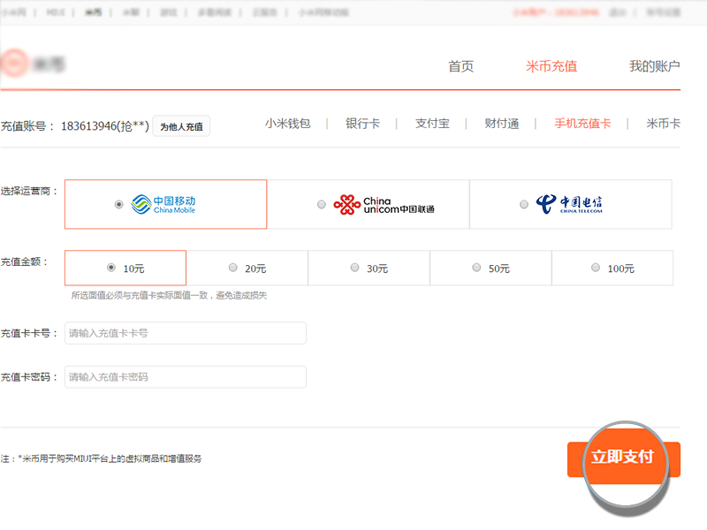Click the blurred site logo at top left
707x530 pixels.
click(33, 64)
